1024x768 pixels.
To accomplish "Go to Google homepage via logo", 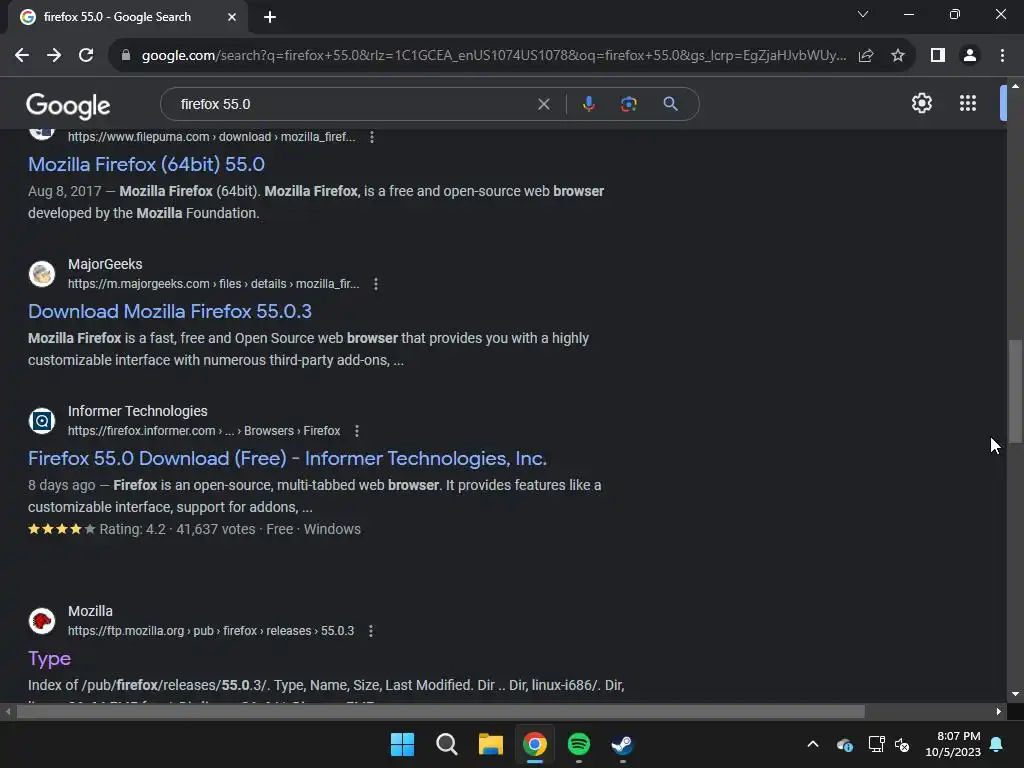I will pos(68,106).
